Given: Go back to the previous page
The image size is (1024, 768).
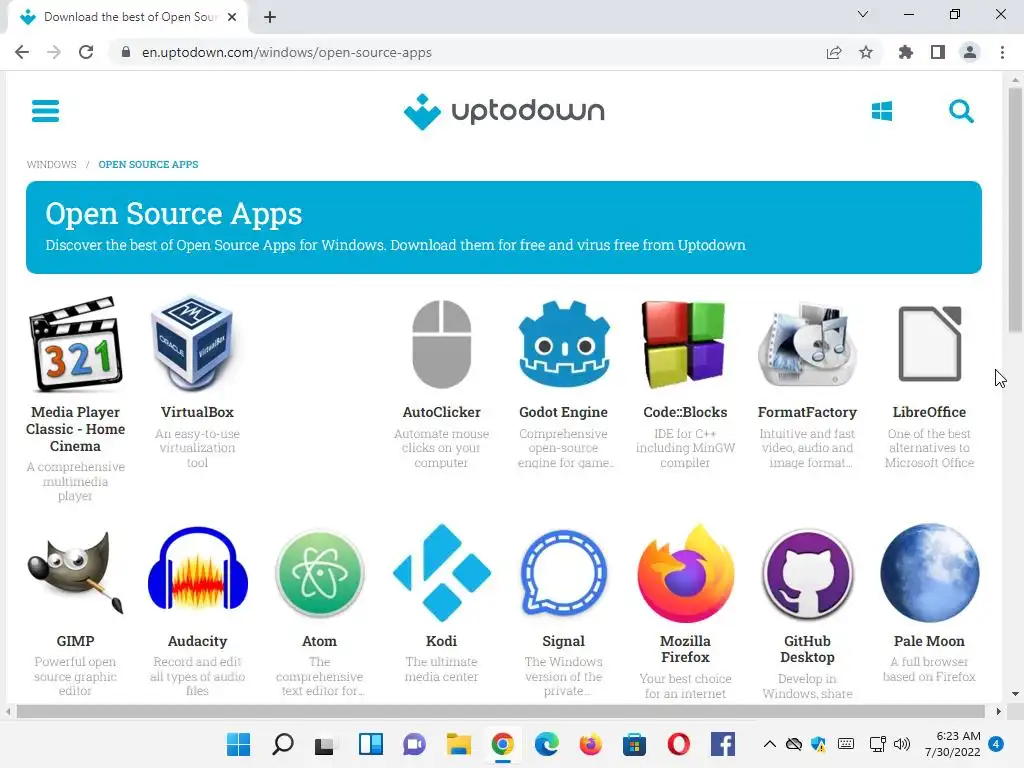Looking at the screenshot, I should pyautogui.click(x=22, y=52).
